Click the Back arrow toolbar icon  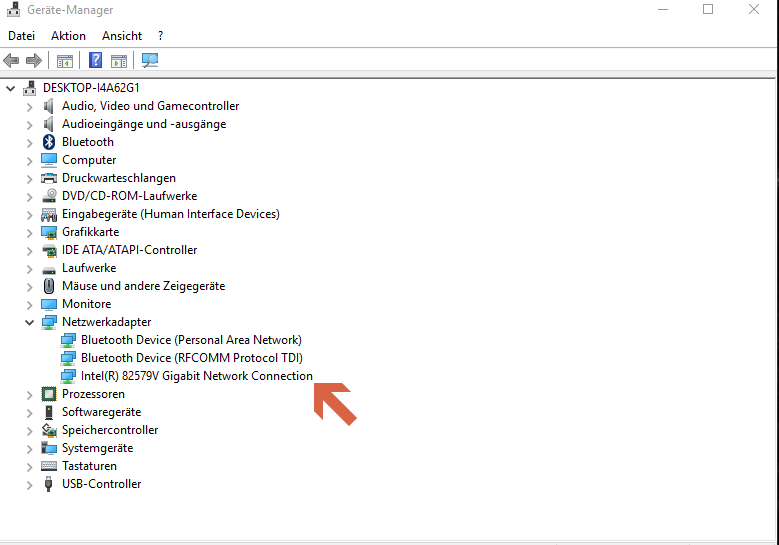pos(11,61)
